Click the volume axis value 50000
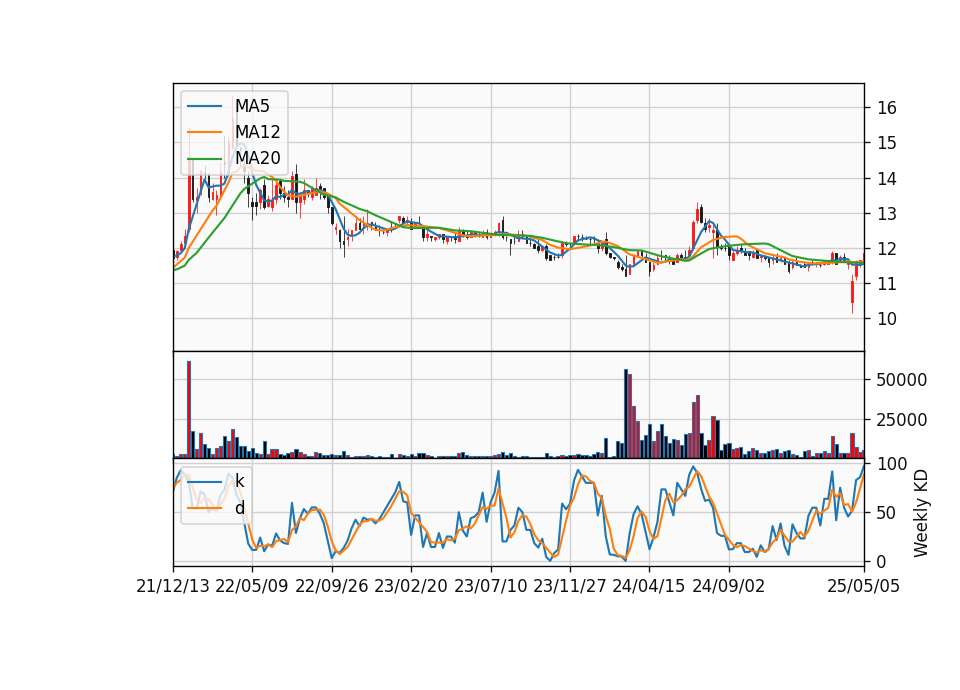 (x=902, y=380)
